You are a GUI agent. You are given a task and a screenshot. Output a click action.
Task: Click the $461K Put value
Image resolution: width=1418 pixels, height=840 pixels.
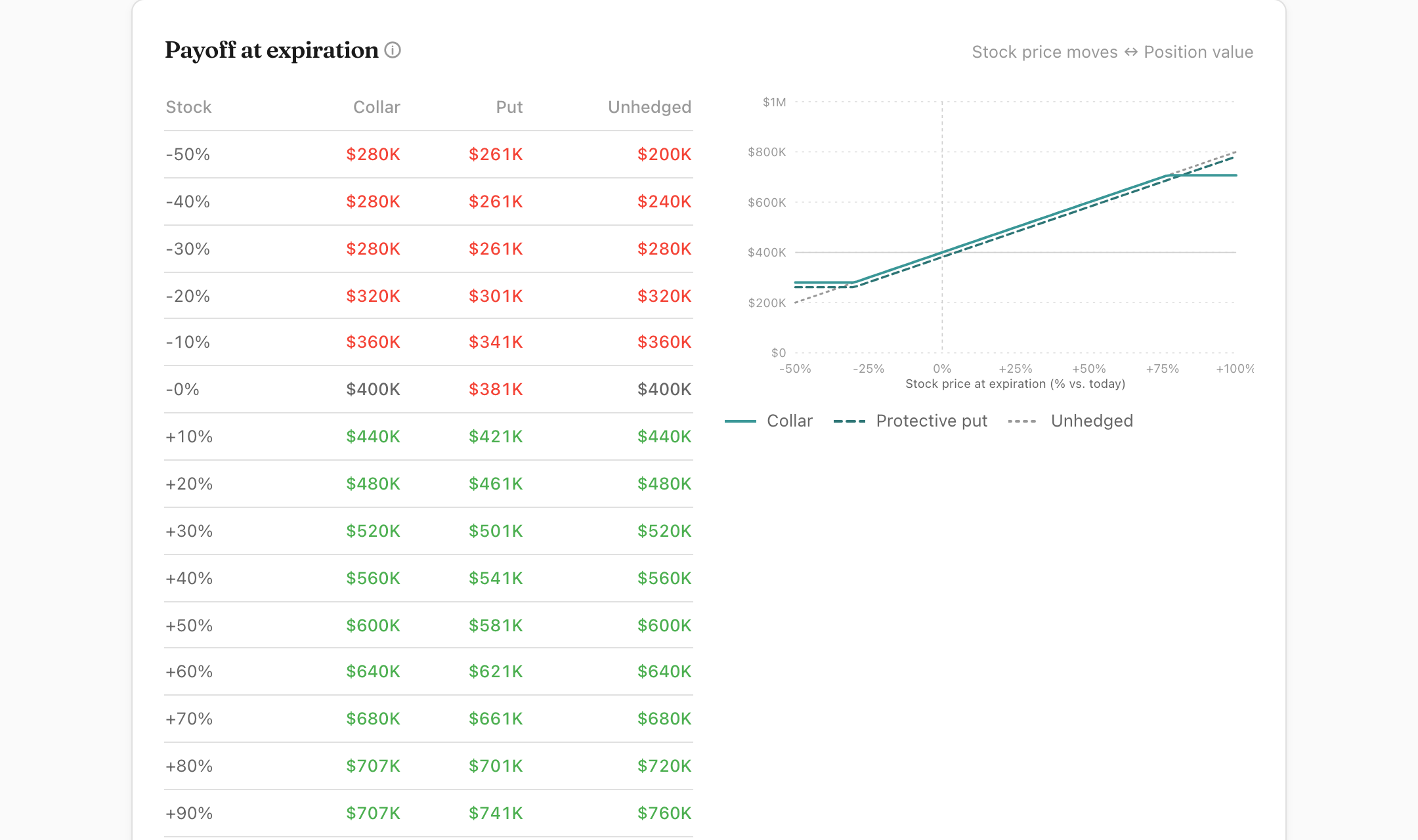[496, 484]
